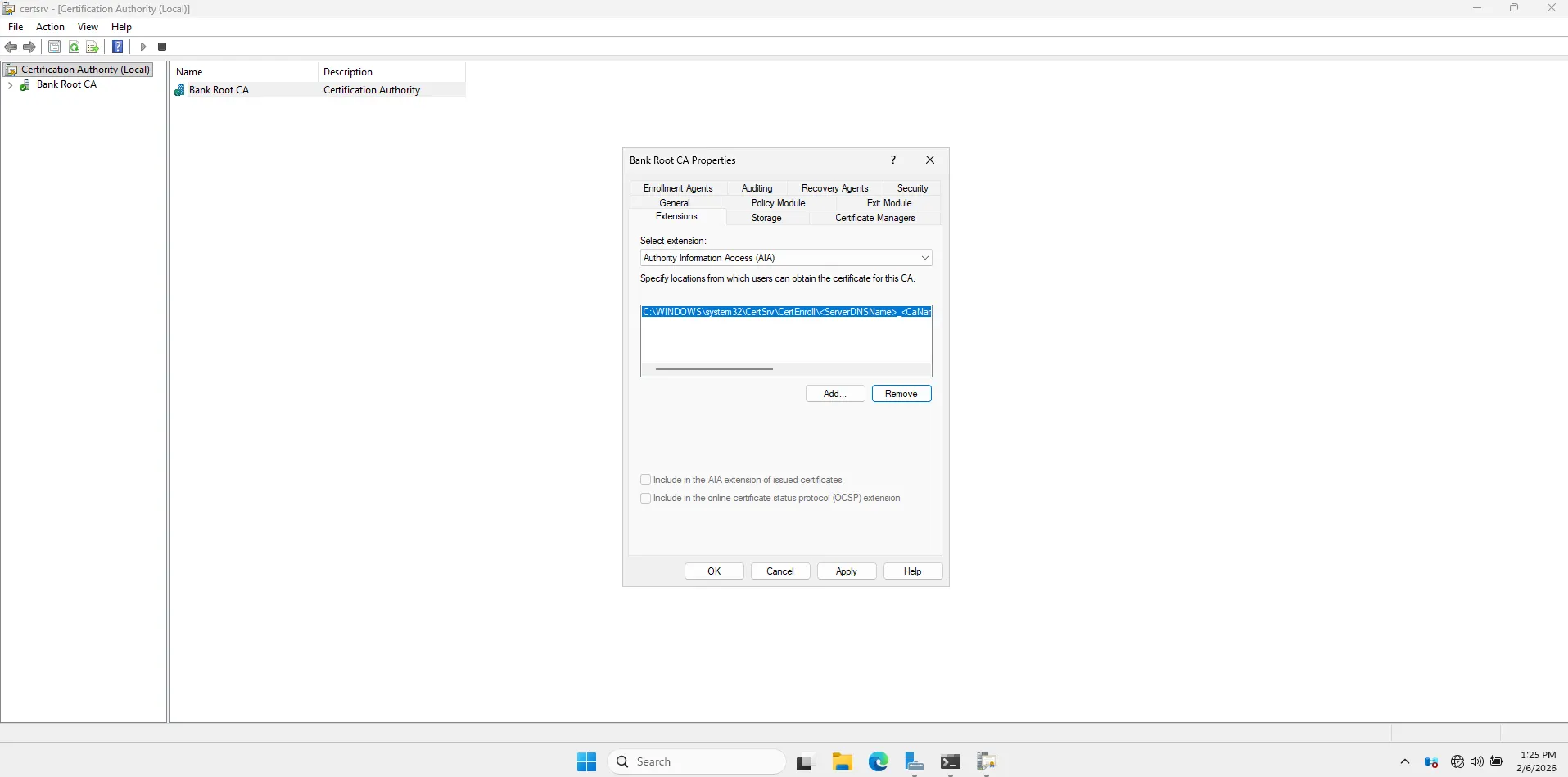
Task: Open the Windows Start menu
Action: [x=586, y=761]
